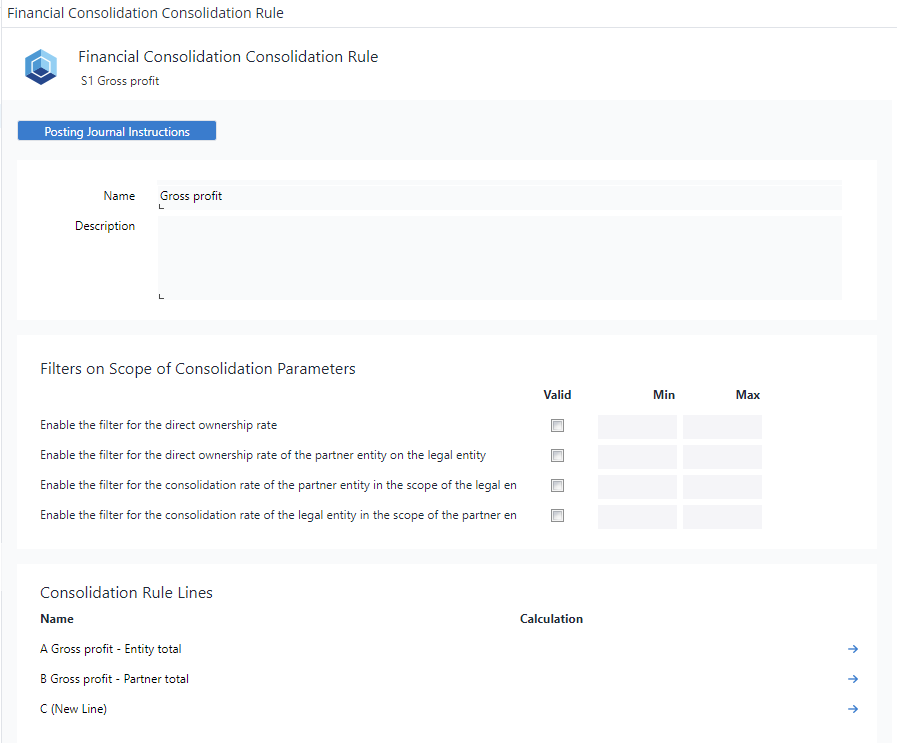
Task: Click the Max field for direct ownership rate
Action: (x=722, y=425)
